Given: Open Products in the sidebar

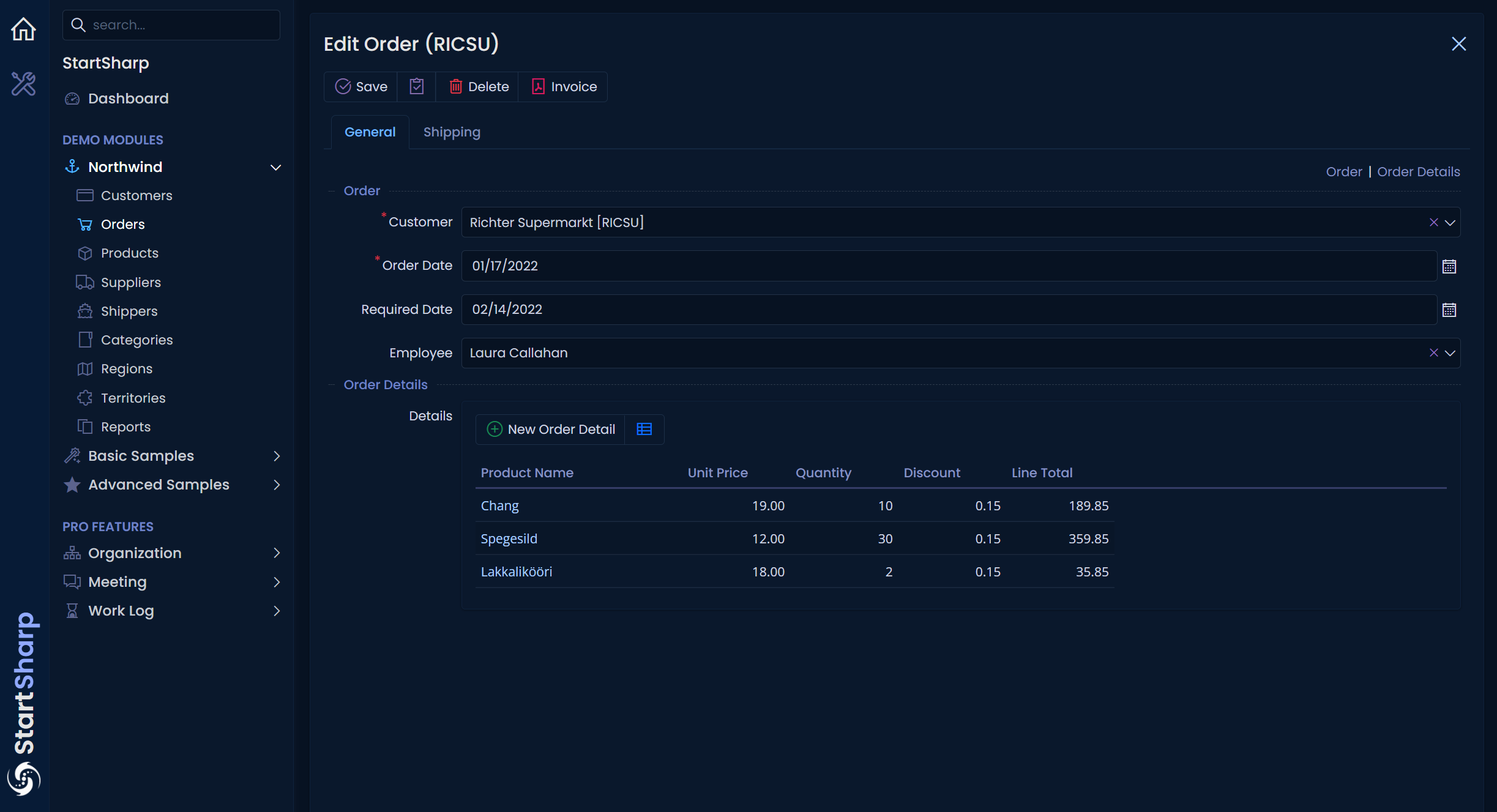Looking at the screenshot, I should click(130, 253).
